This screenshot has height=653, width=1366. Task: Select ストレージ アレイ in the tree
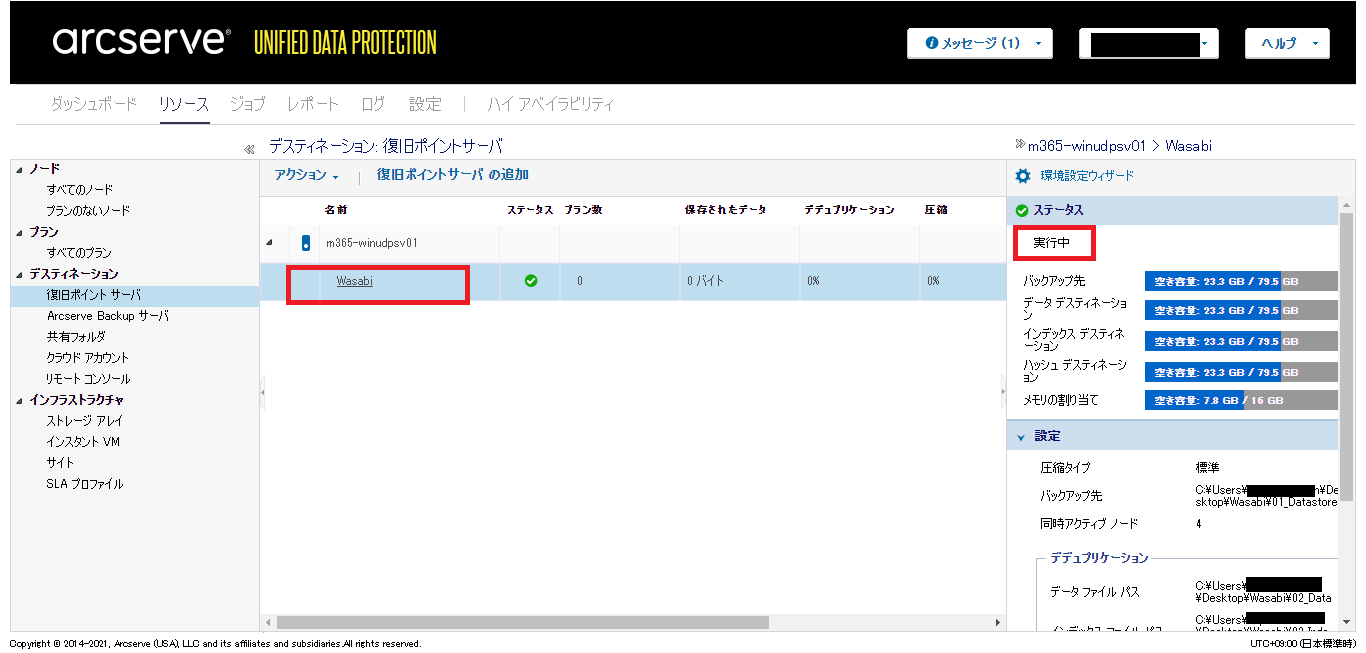point(85,421)
